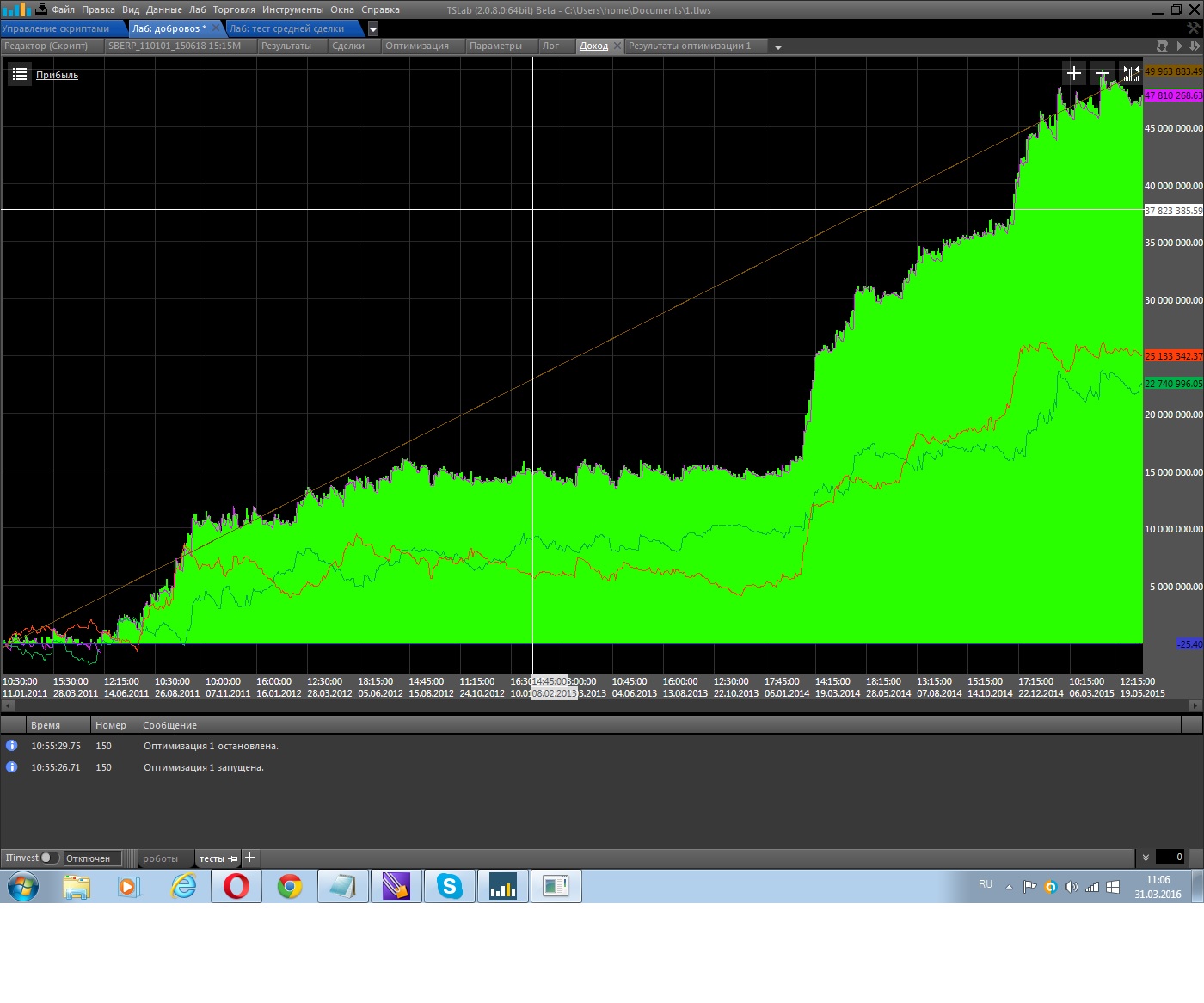The image size is (1204, 1003).
Task: Zoom in the chart with plus button
Action: point(1074,74)
